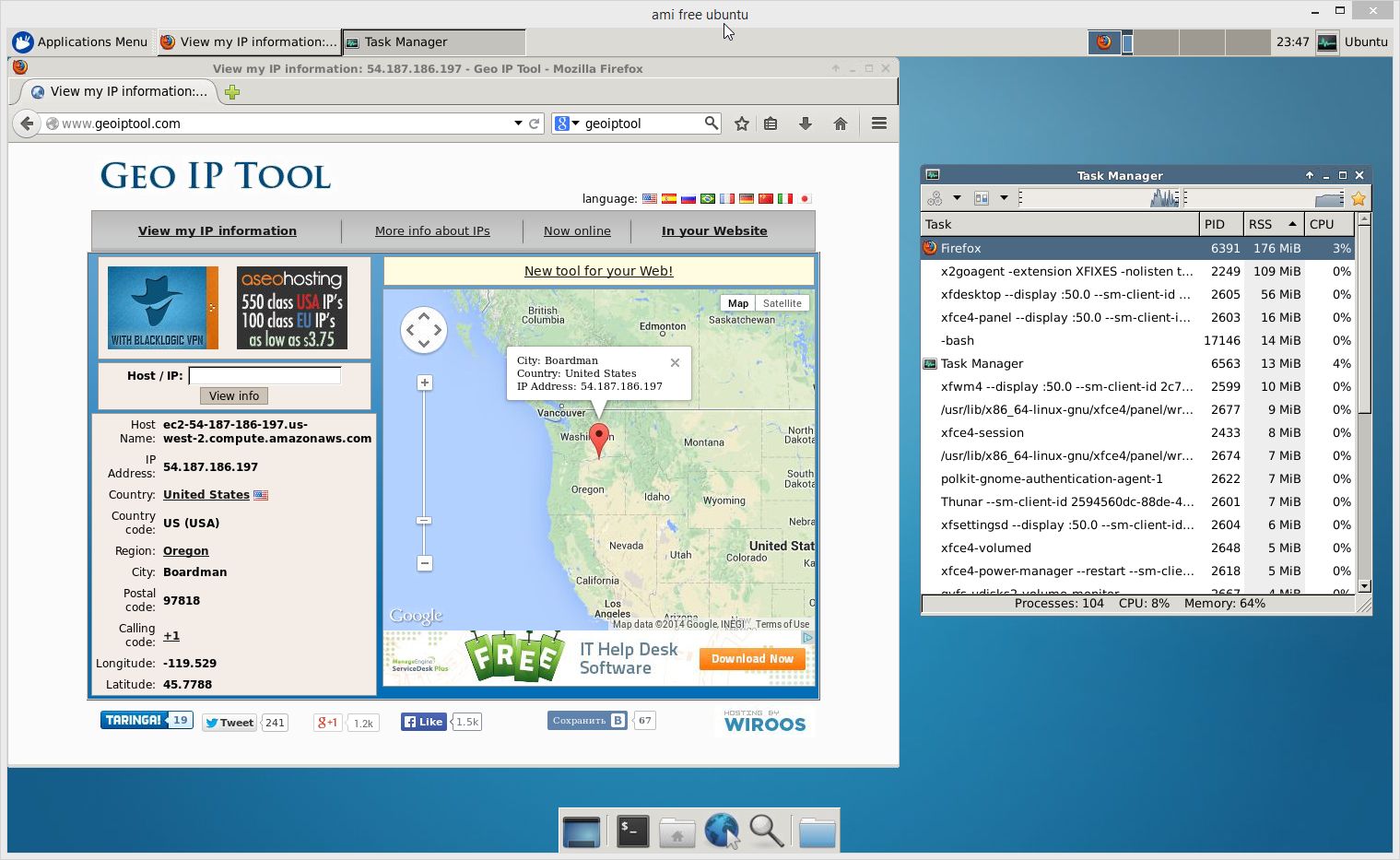Screen dimensions: 1400x860
Task: Click the map pan control circle
Action: pyautogui.click(x=424, y=330)
